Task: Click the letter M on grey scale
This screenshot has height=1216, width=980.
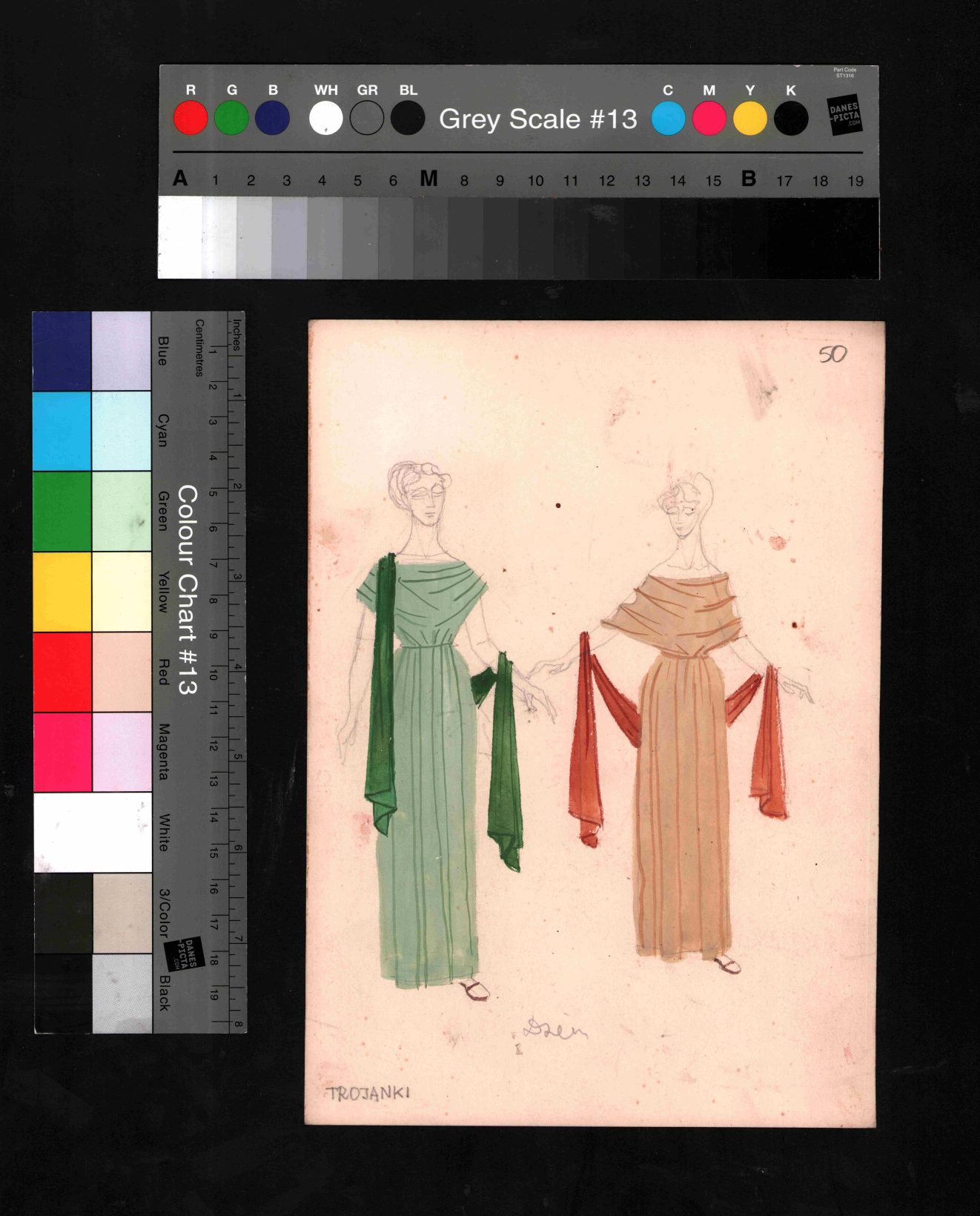Action: (428, 179)
